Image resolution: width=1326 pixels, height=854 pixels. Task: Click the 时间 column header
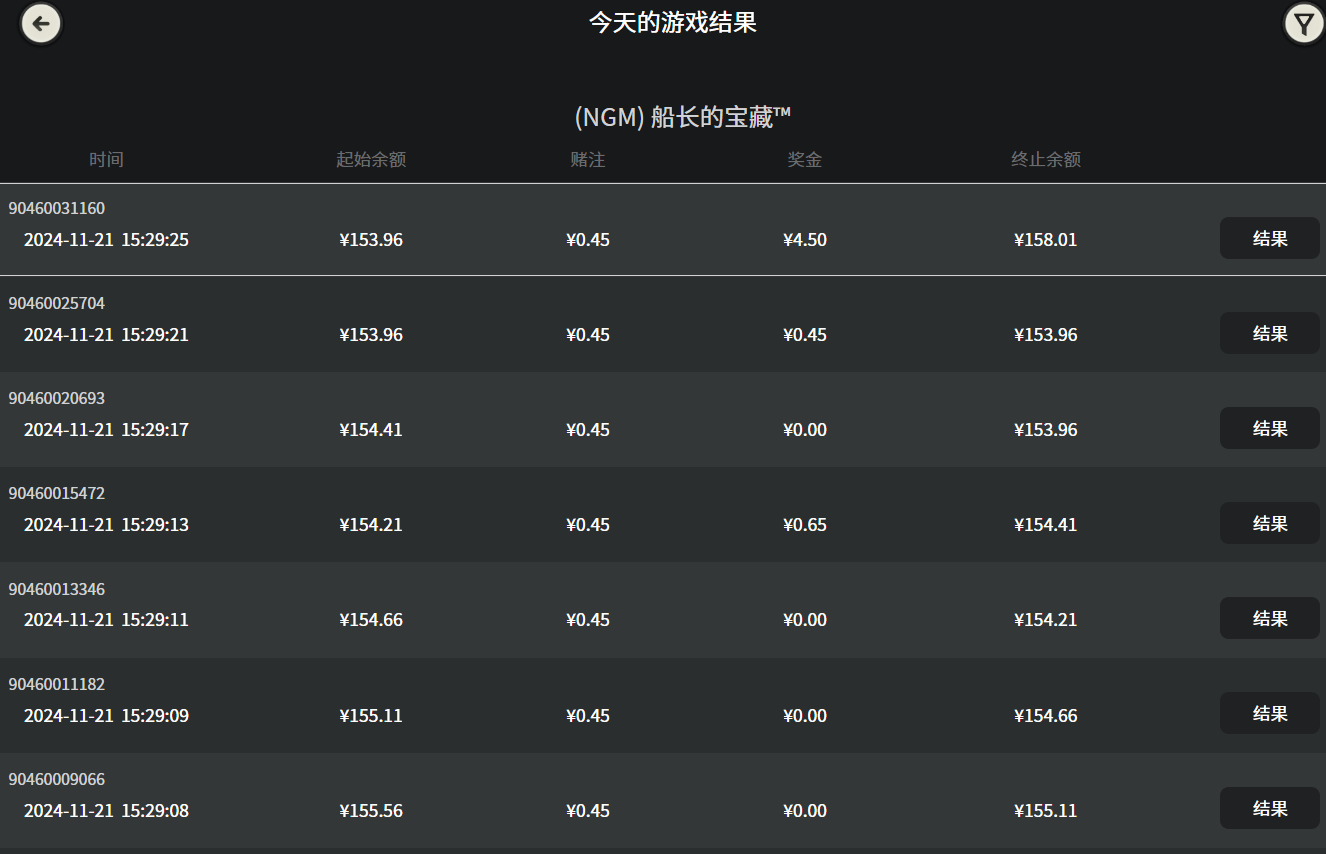[x=106, y=158]
